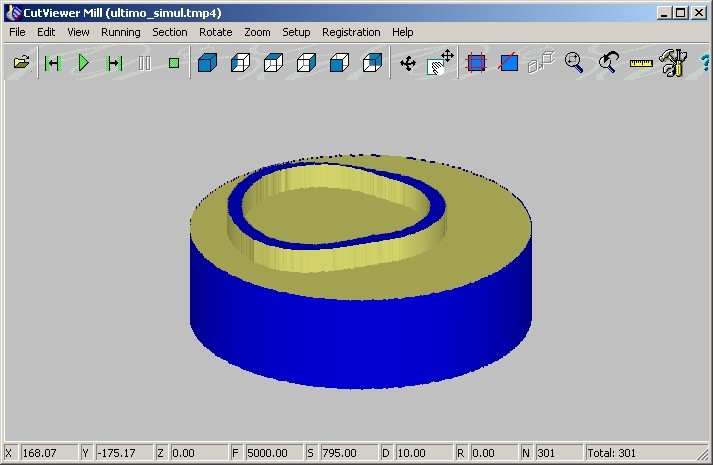713x465 pixels.
Task: Open the Section menu
Action: (x=170, y=32)
